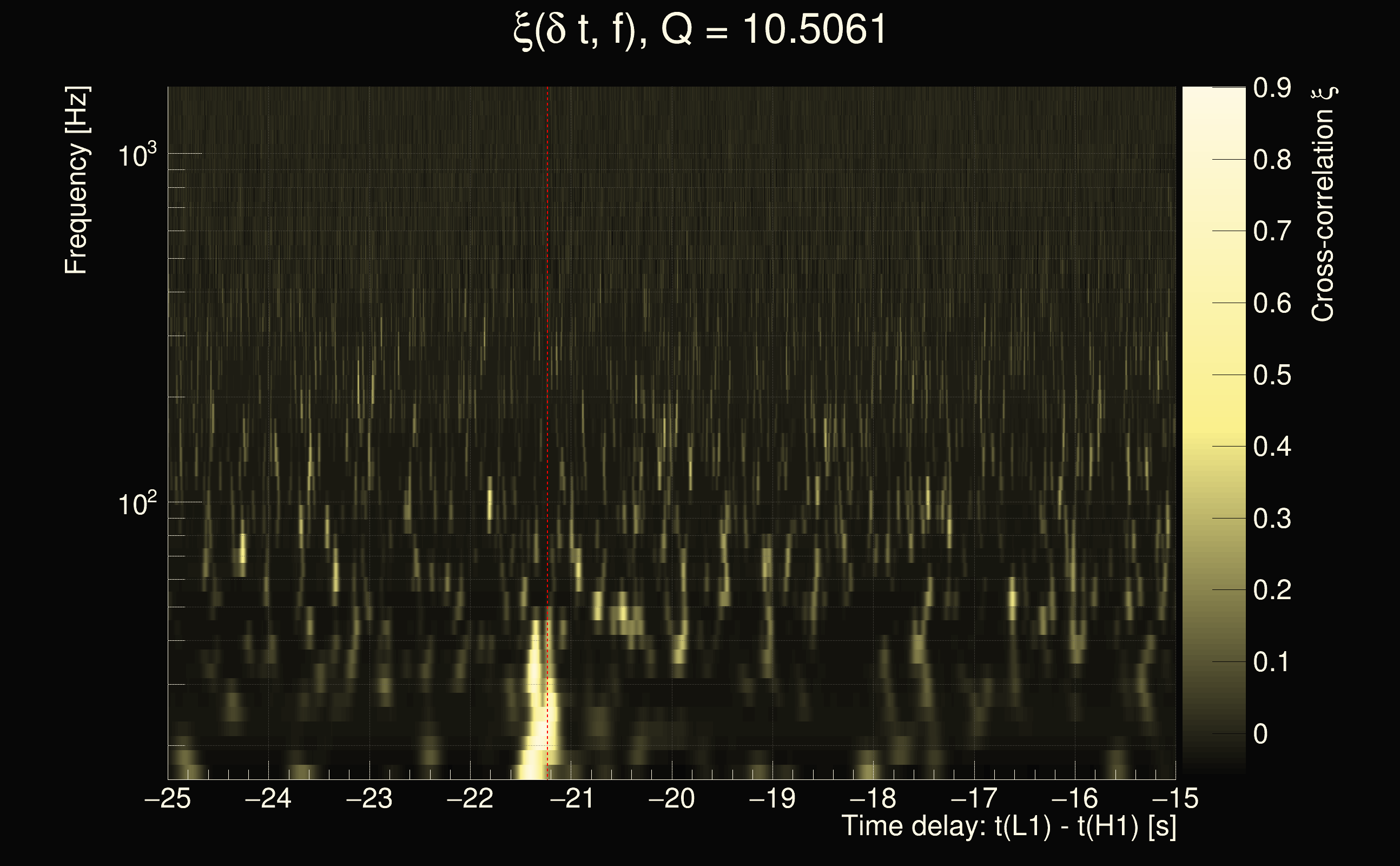Image resolution: width=1400 pixels, height=866 pixels.
Task: Click the plot title showing Q = 10.5061
Action: (699, 30)
